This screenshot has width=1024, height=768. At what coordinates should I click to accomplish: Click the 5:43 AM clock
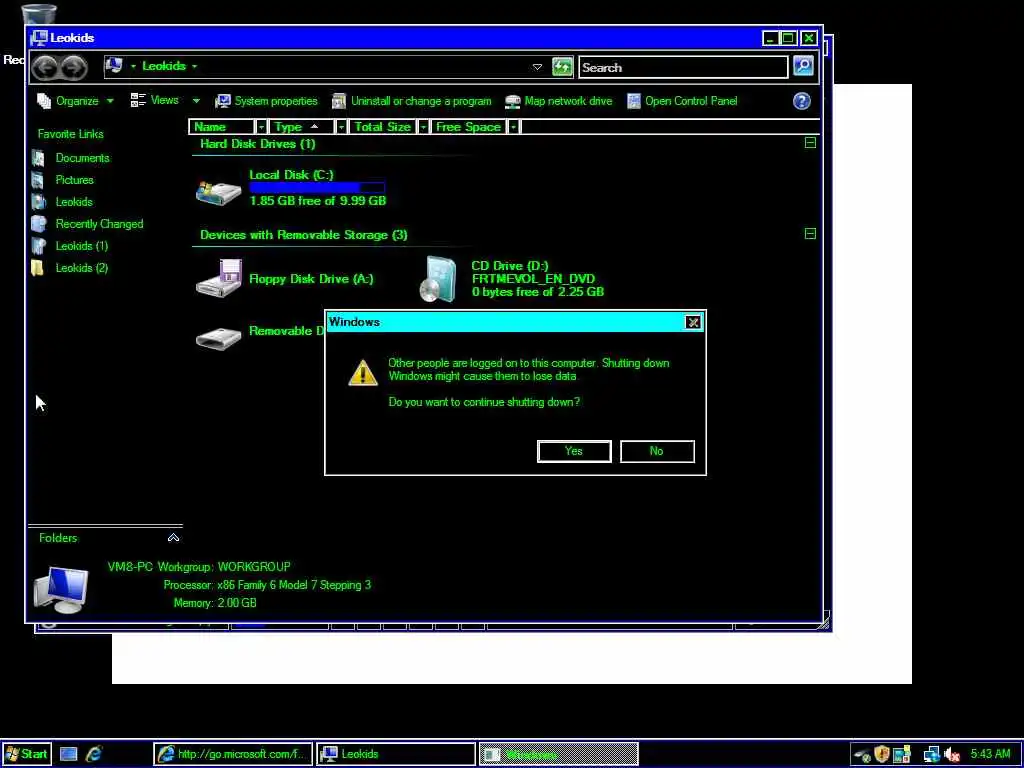(990, 754)
